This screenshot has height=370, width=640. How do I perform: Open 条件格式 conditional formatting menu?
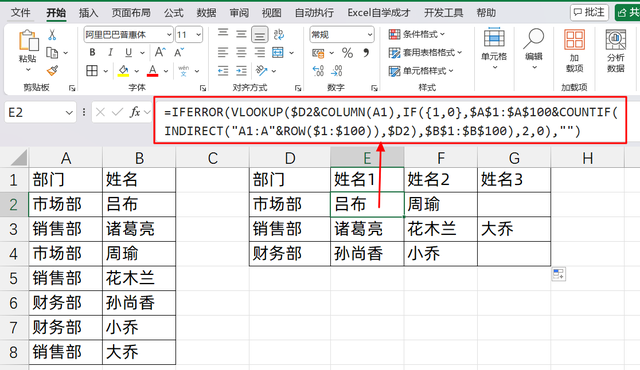coord(417,34)
